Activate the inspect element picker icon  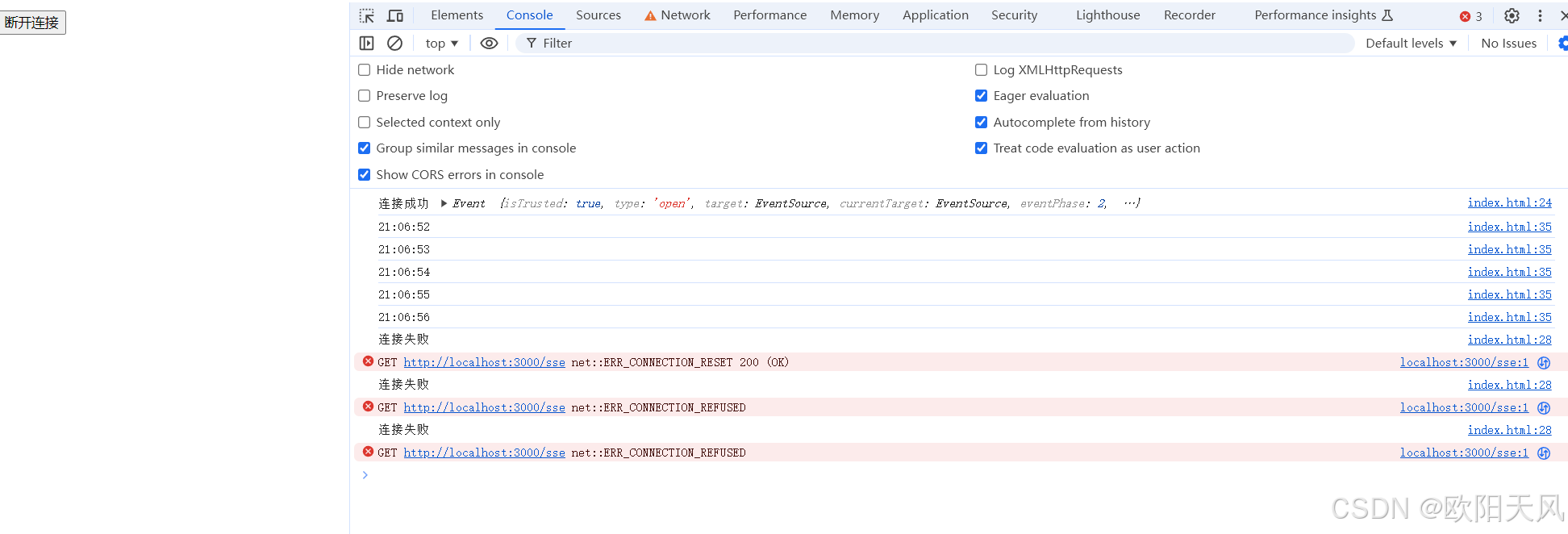pos(367,15)
